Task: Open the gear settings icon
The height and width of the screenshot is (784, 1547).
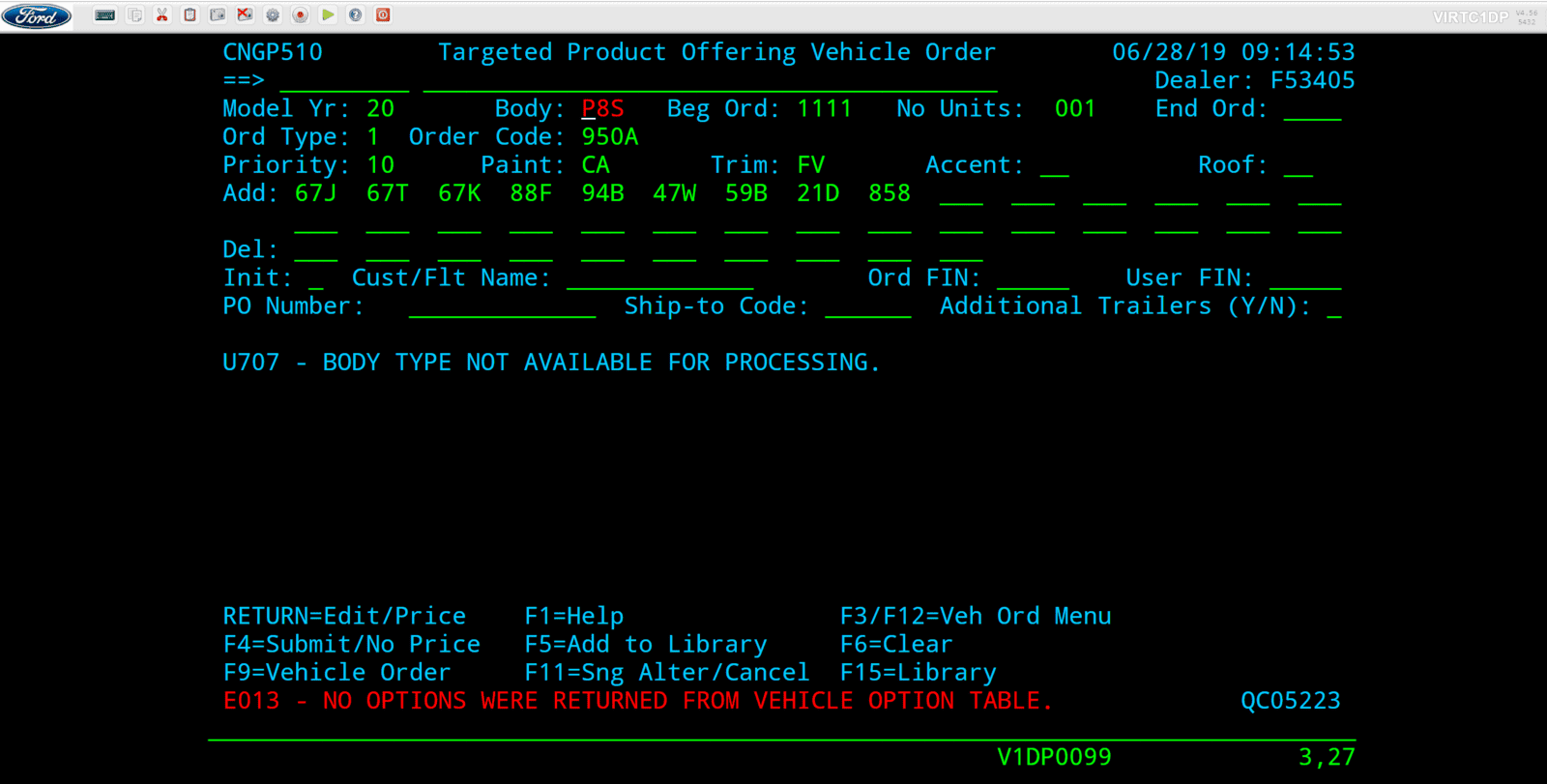Action: tap(273, 15)
